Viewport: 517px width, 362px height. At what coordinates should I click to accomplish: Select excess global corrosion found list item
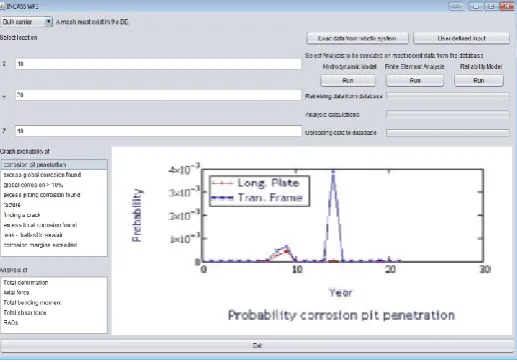[x=54, y=175]
